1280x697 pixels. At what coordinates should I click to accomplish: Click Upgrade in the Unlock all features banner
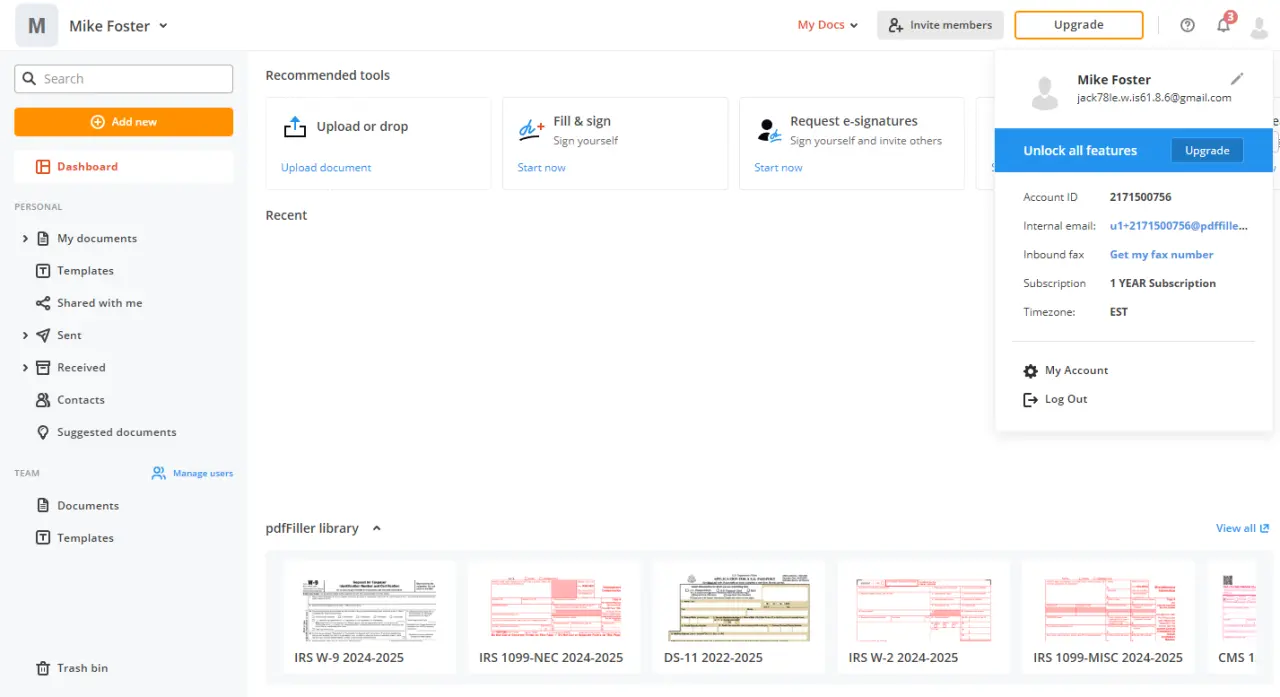[1207, 150]
